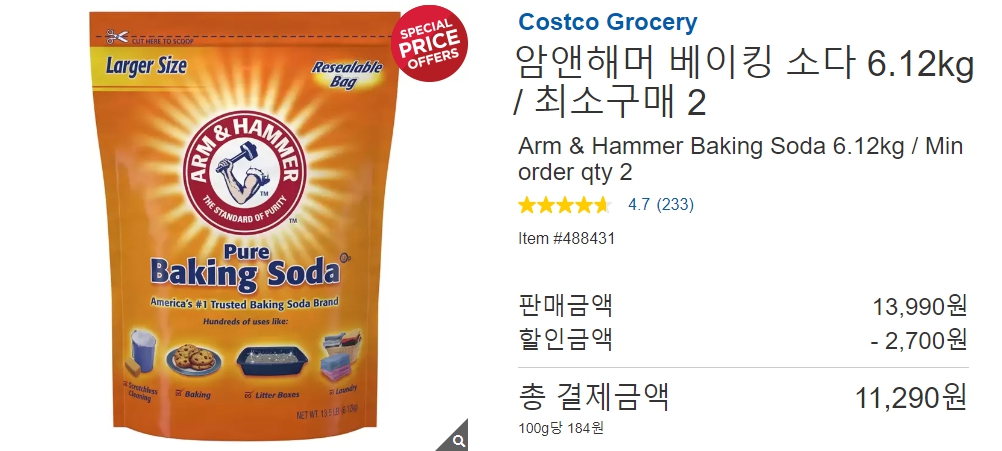Click the blue bucket cleaning picture
This screenshot has width=1002, height=451.
tap(141, 351)
